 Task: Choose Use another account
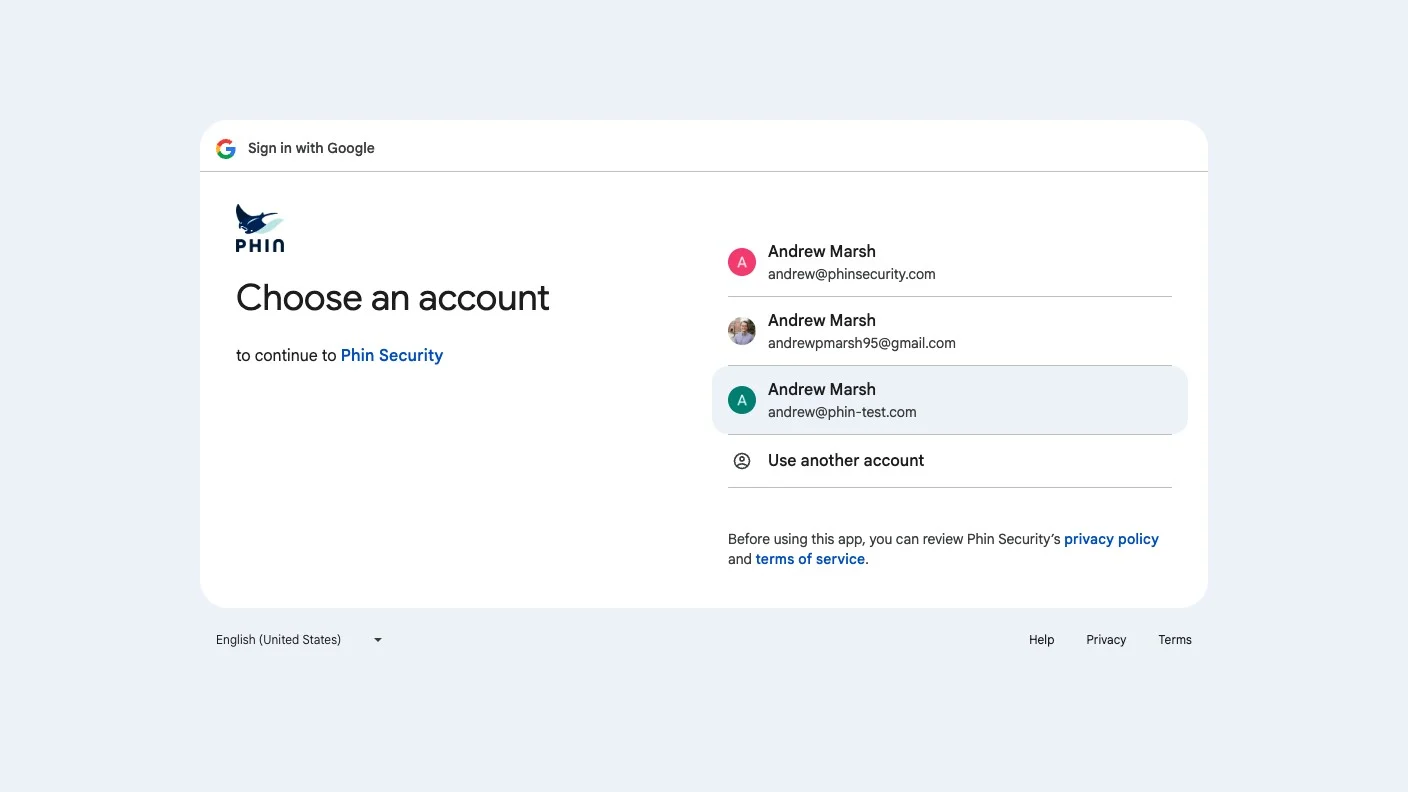(950, 461)
